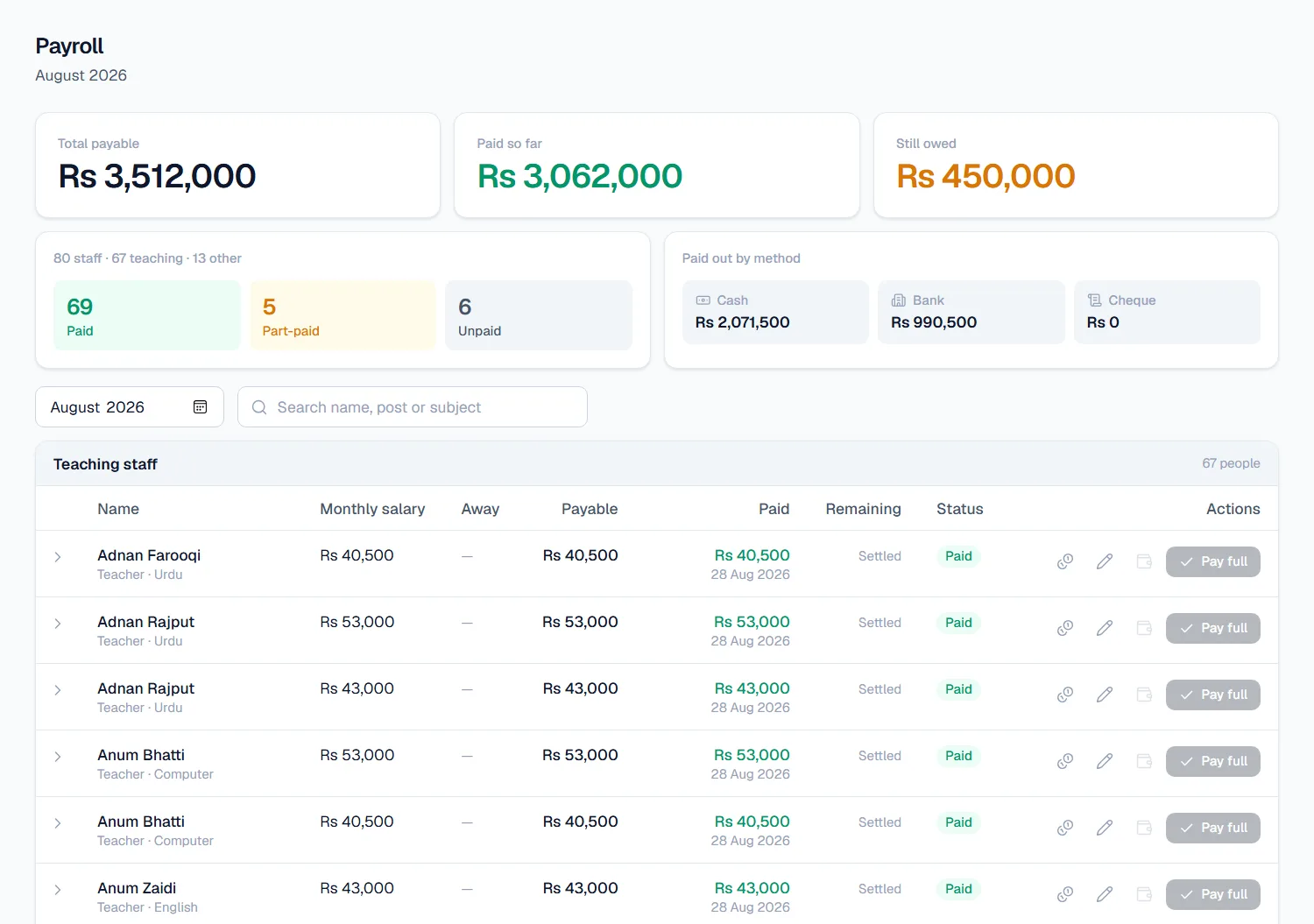
Task: Click the Monthly salary column header
Action: 372,509
